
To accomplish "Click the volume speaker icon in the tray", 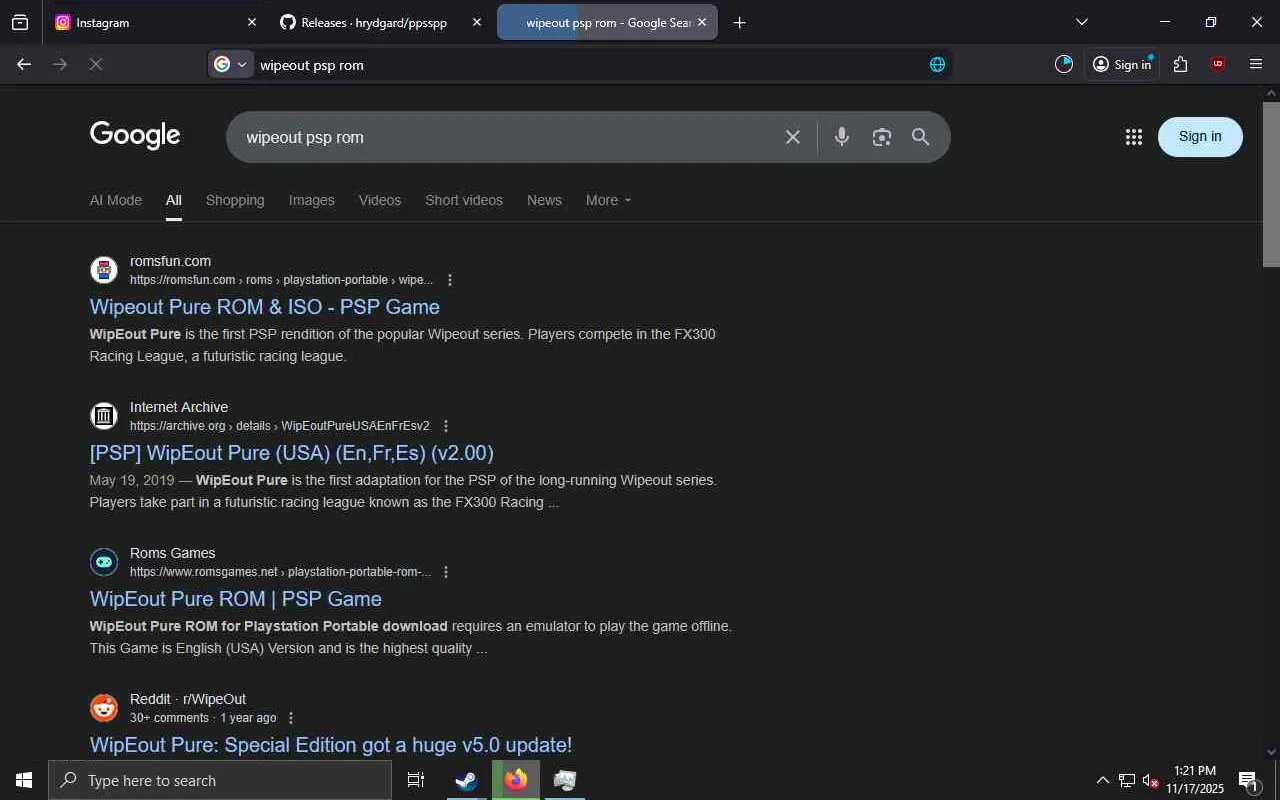I will [1150, 780].
